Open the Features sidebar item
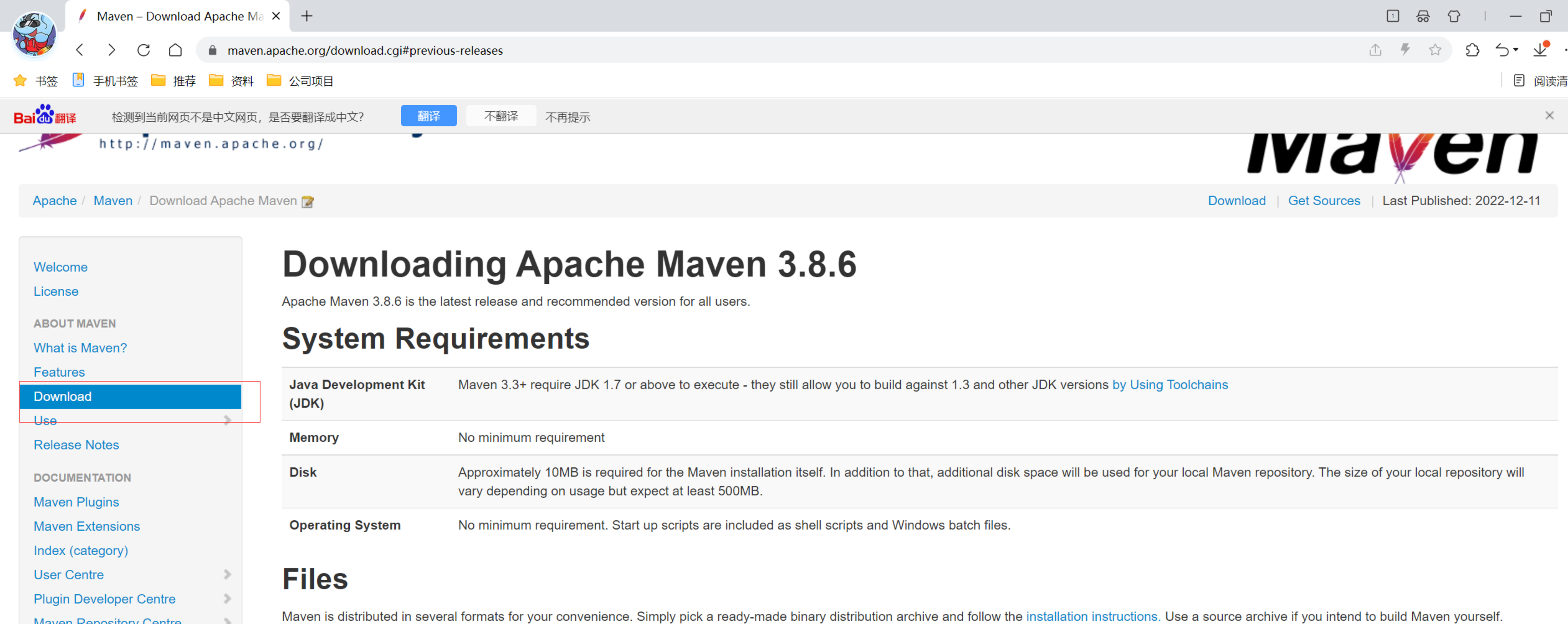The height and width of the screenshot is (624, 1568). click(59, 372)
